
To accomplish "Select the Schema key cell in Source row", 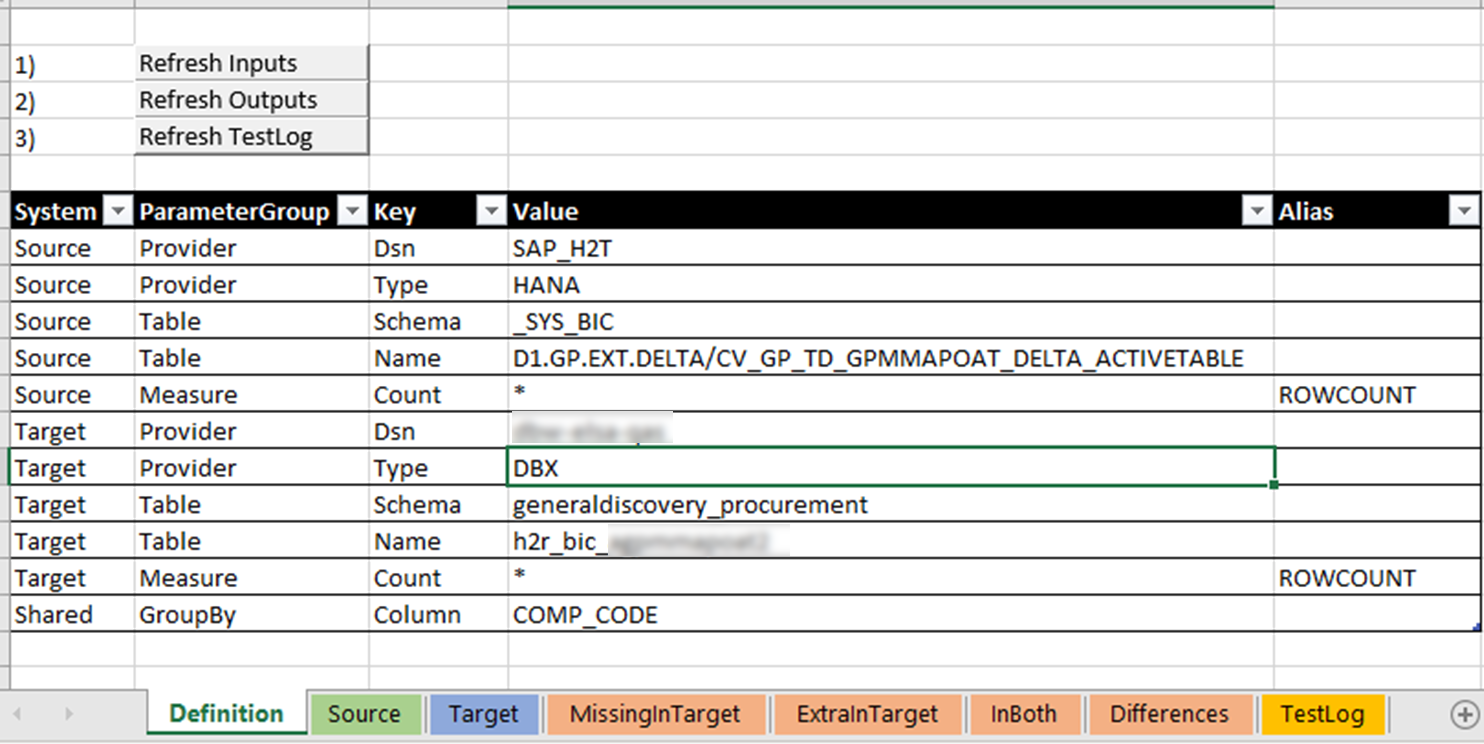I will pos(438,322).
